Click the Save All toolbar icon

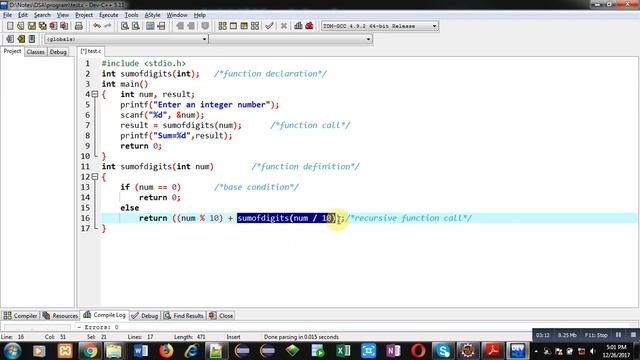pyautogui.click(x=42, y=26)
